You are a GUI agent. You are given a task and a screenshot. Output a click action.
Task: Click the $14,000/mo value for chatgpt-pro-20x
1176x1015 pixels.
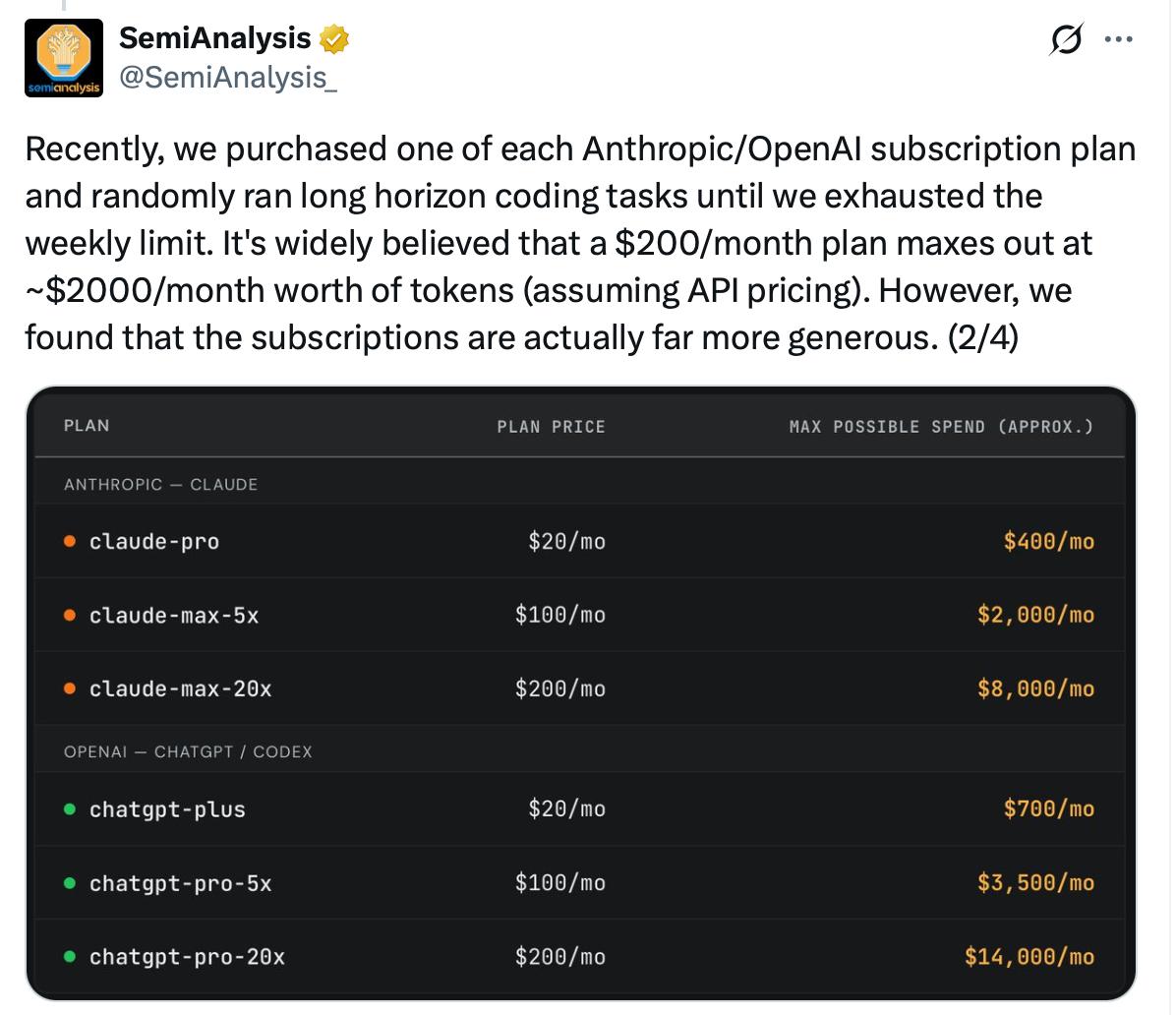[x=1029, y=957]
